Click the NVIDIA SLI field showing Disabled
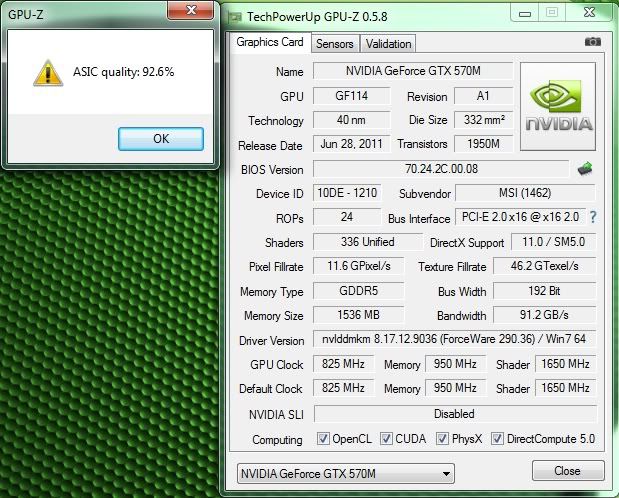Screen dimensions: 619x498 click(455, 414)
